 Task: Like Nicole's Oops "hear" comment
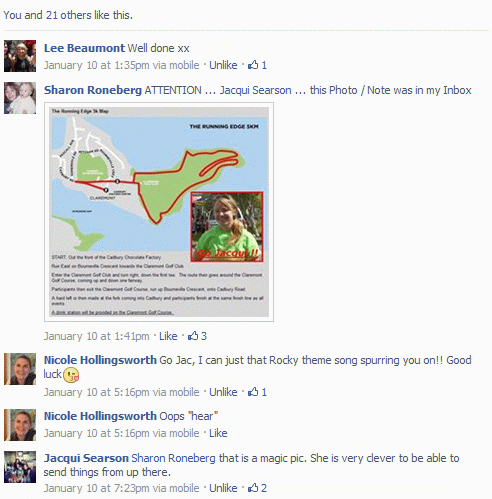[218, 433]
